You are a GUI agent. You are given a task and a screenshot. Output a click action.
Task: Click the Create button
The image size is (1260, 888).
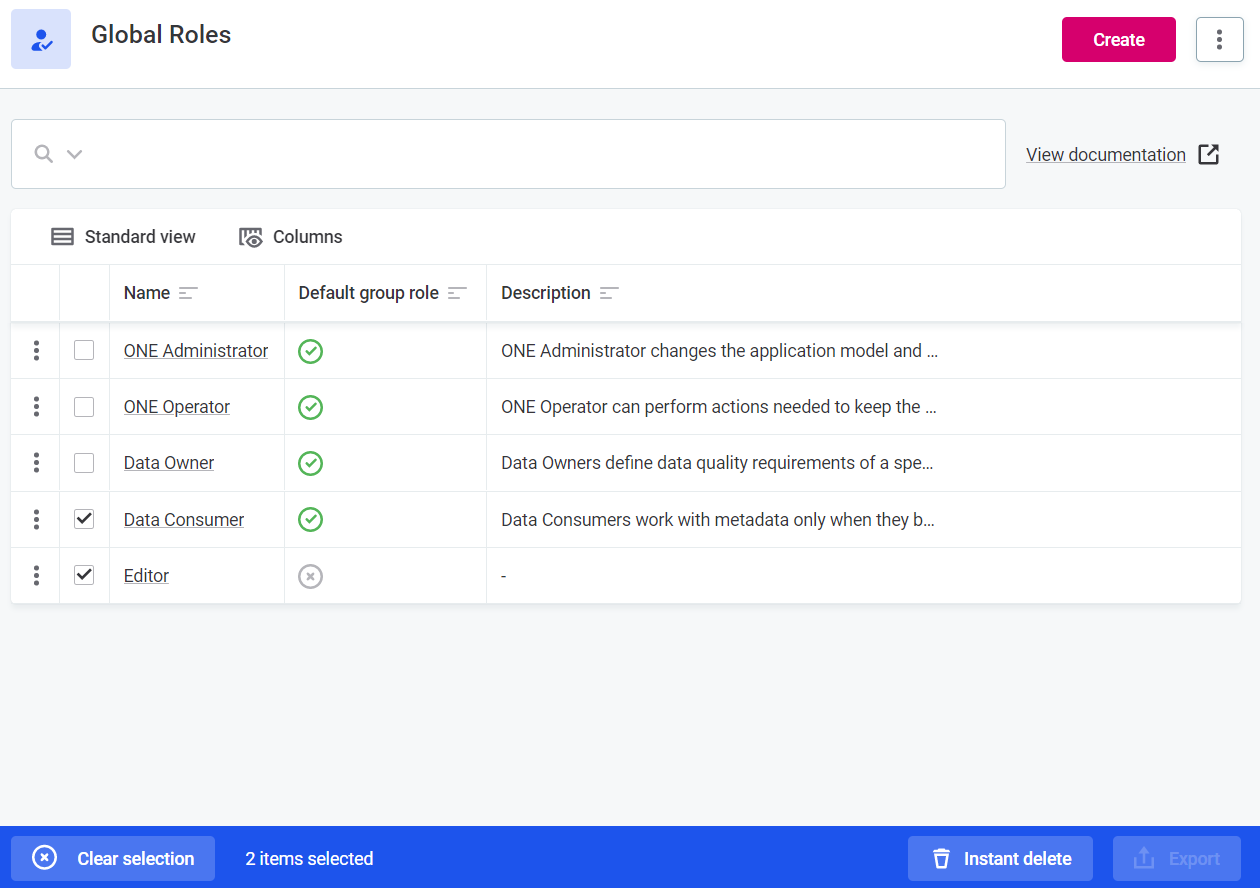[1118, 39]
